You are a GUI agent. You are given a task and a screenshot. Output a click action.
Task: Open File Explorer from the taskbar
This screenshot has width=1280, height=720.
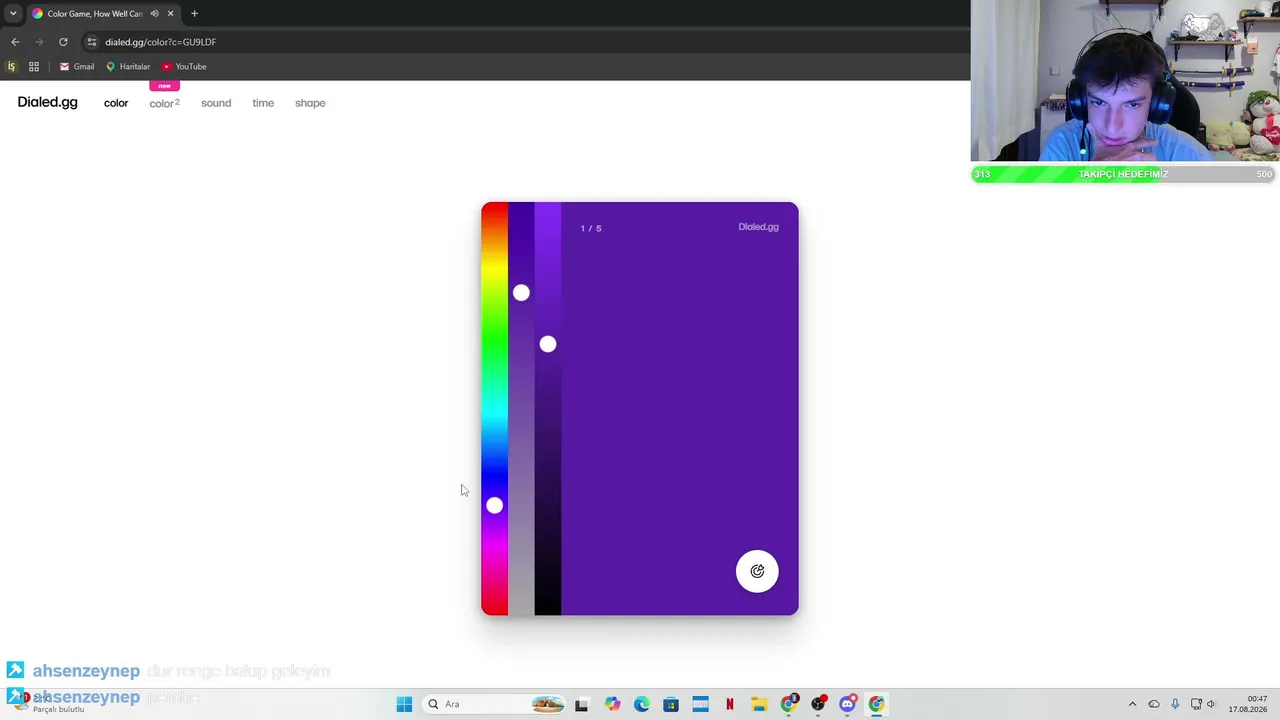pos(759,704)
